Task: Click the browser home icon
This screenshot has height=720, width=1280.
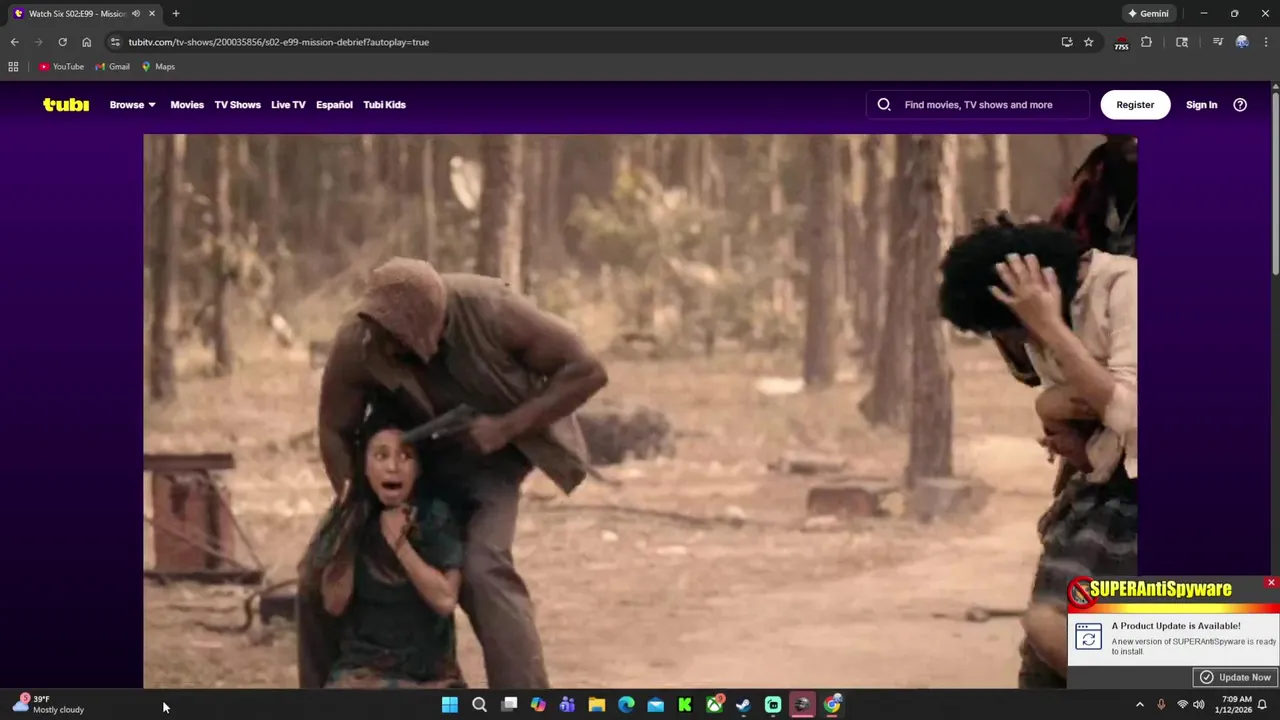Action: (x=86, y=42)
